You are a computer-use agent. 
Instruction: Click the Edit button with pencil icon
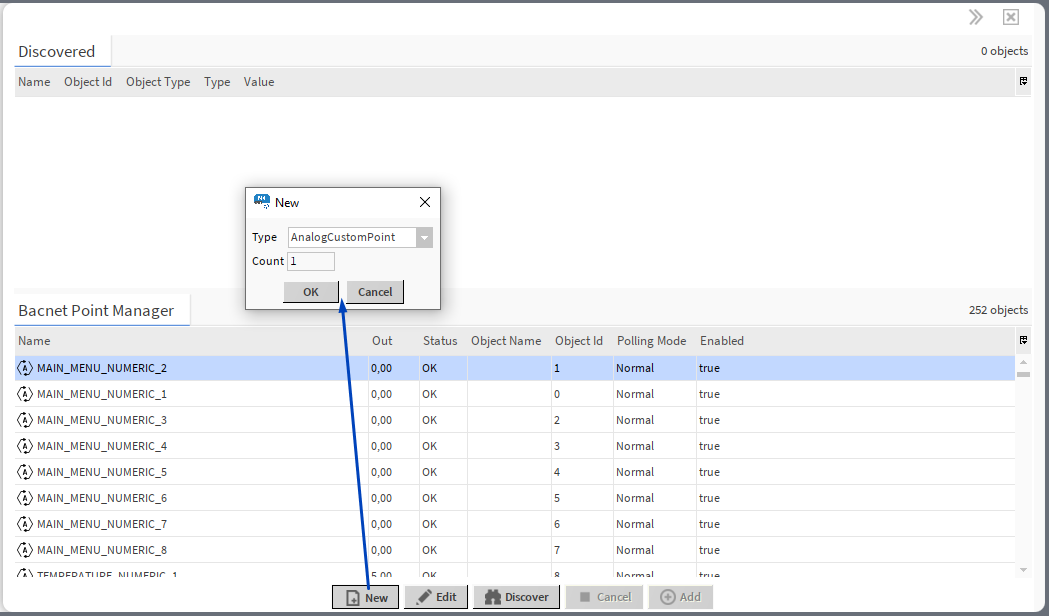click(x=436, y=597)
